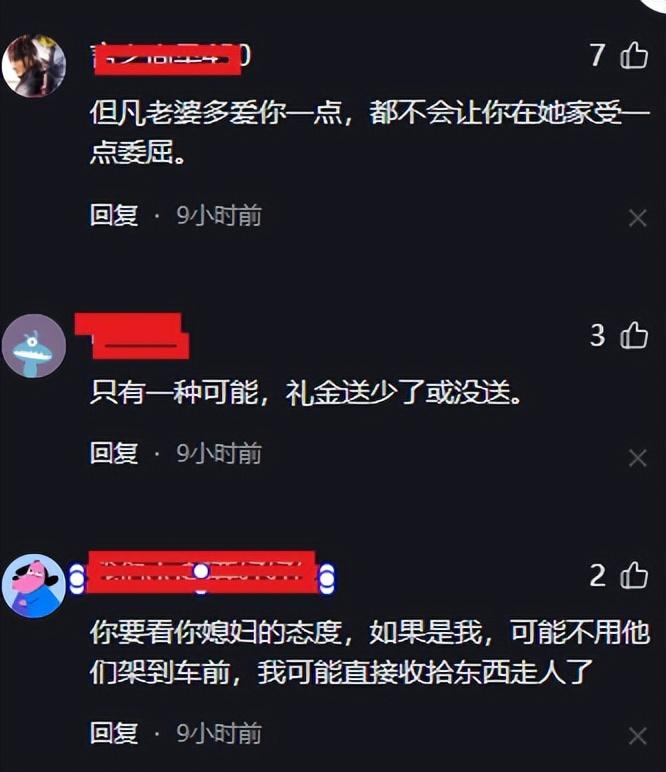Screen dimensions: 666x772
Task: Select the left handle of the selection box
Action: 77,579
